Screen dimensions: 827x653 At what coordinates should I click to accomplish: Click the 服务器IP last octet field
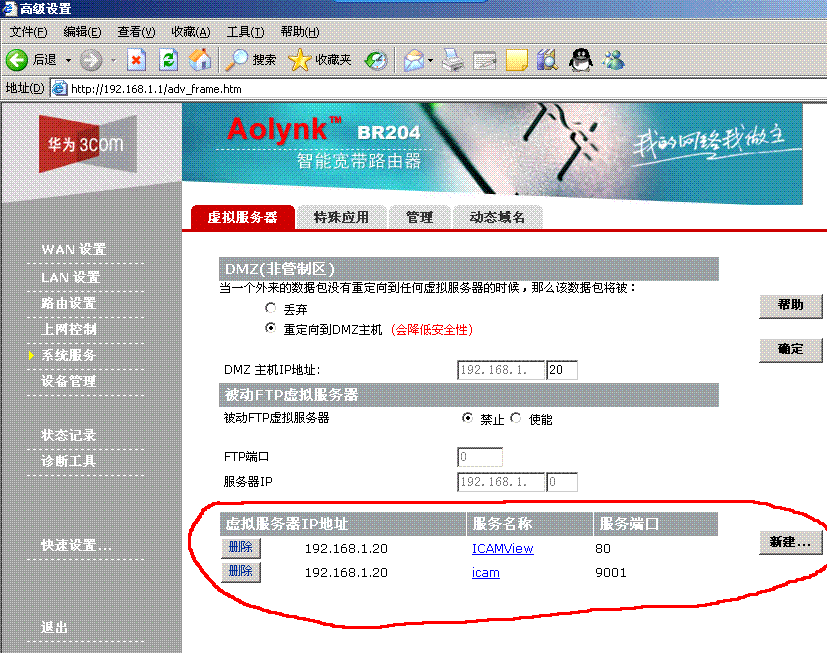(x=562, y=482)
